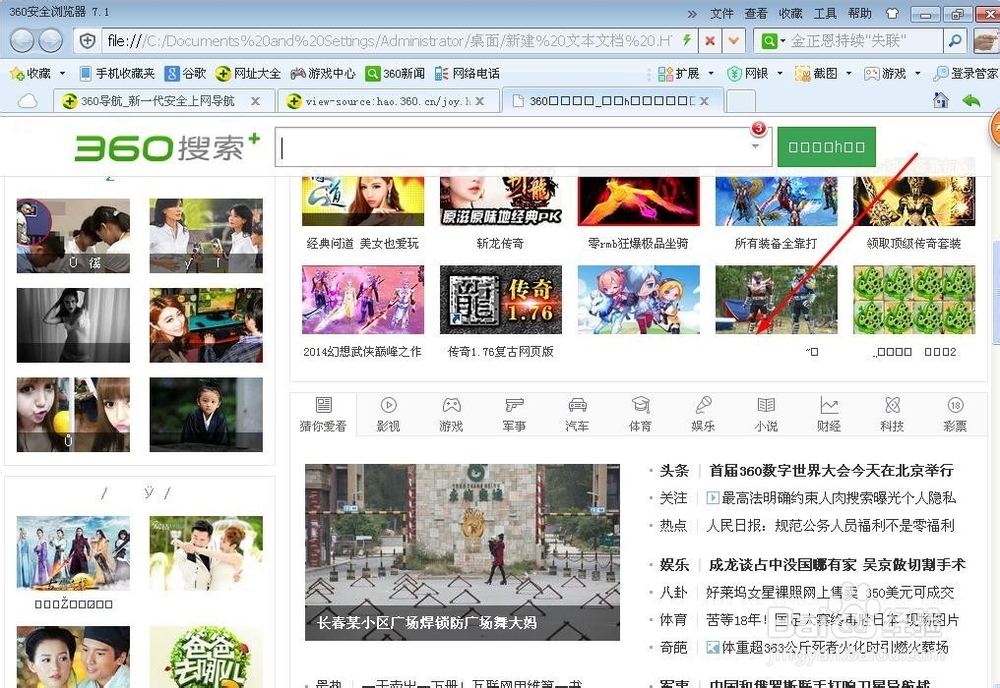The height and width of the screenshot is (688, 1000).
Task: Open headline 首届360数字世界大会今天在北京举行
Action: coord(831,471)
